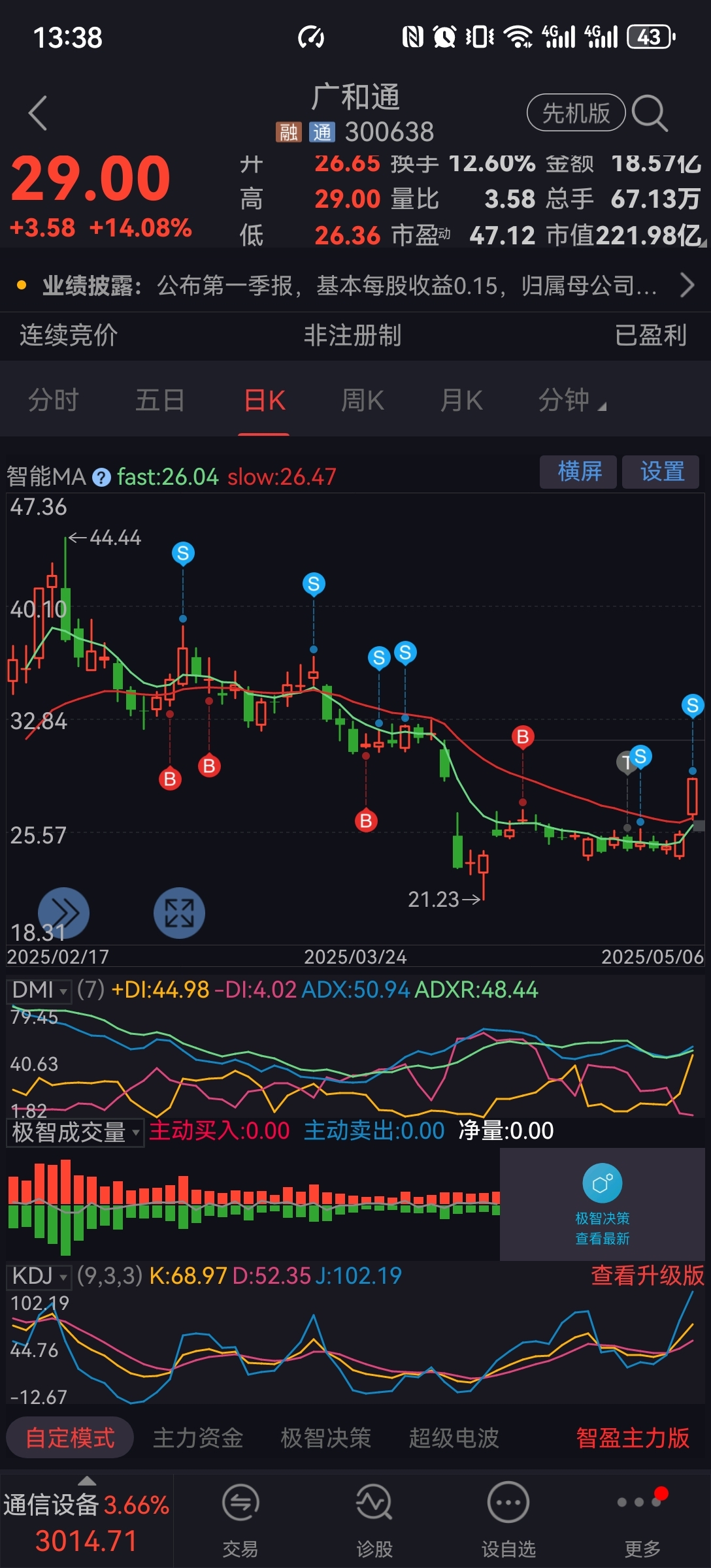
Task: Open the 业绩披露 announcement chevron
Action: pyautogui.click(x=687, y=286)
